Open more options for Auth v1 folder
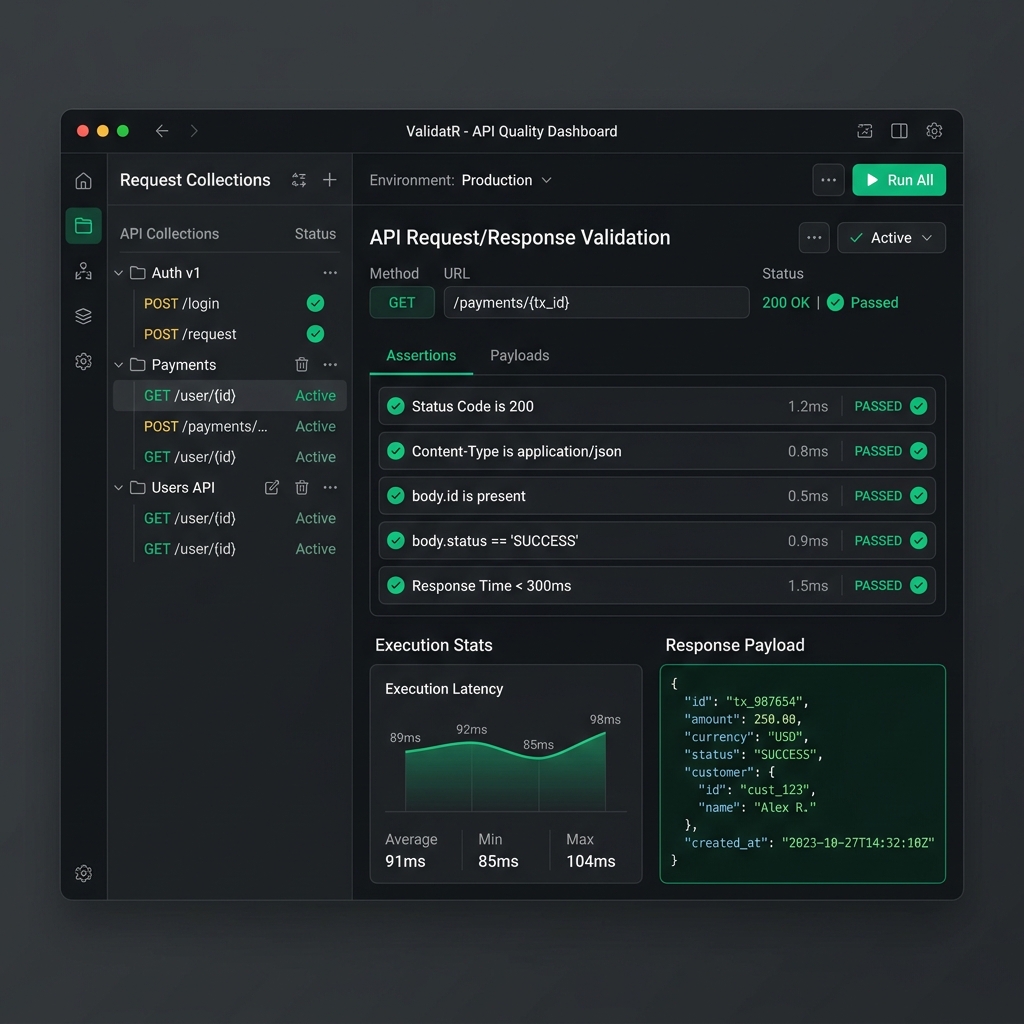Viewport: 1024px width, 1024px height. pyautogui.click(x=330, y=273)
